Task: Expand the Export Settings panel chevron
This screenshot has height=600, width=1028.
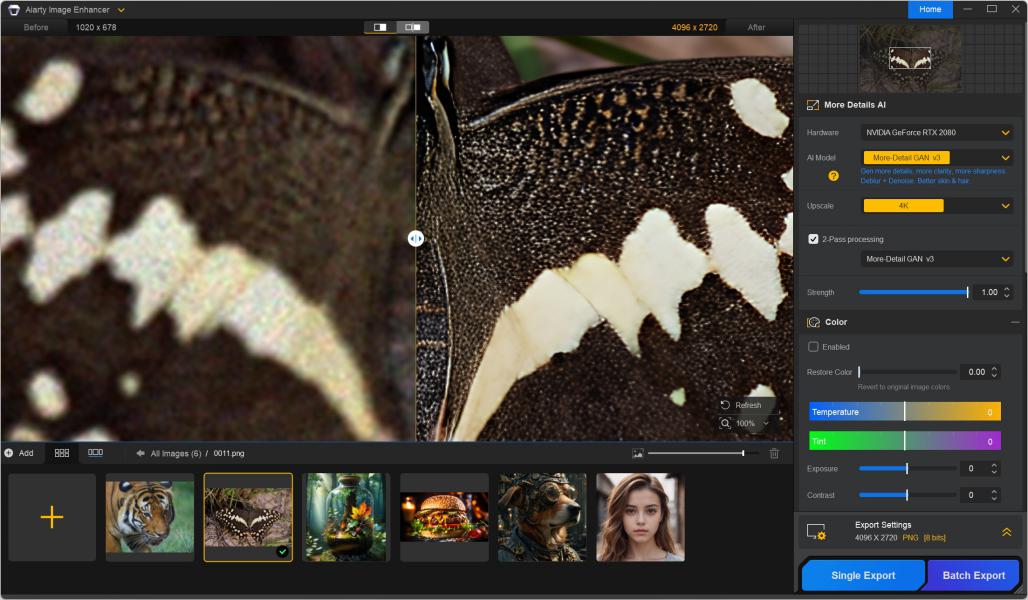Action: click(1006, 532)
